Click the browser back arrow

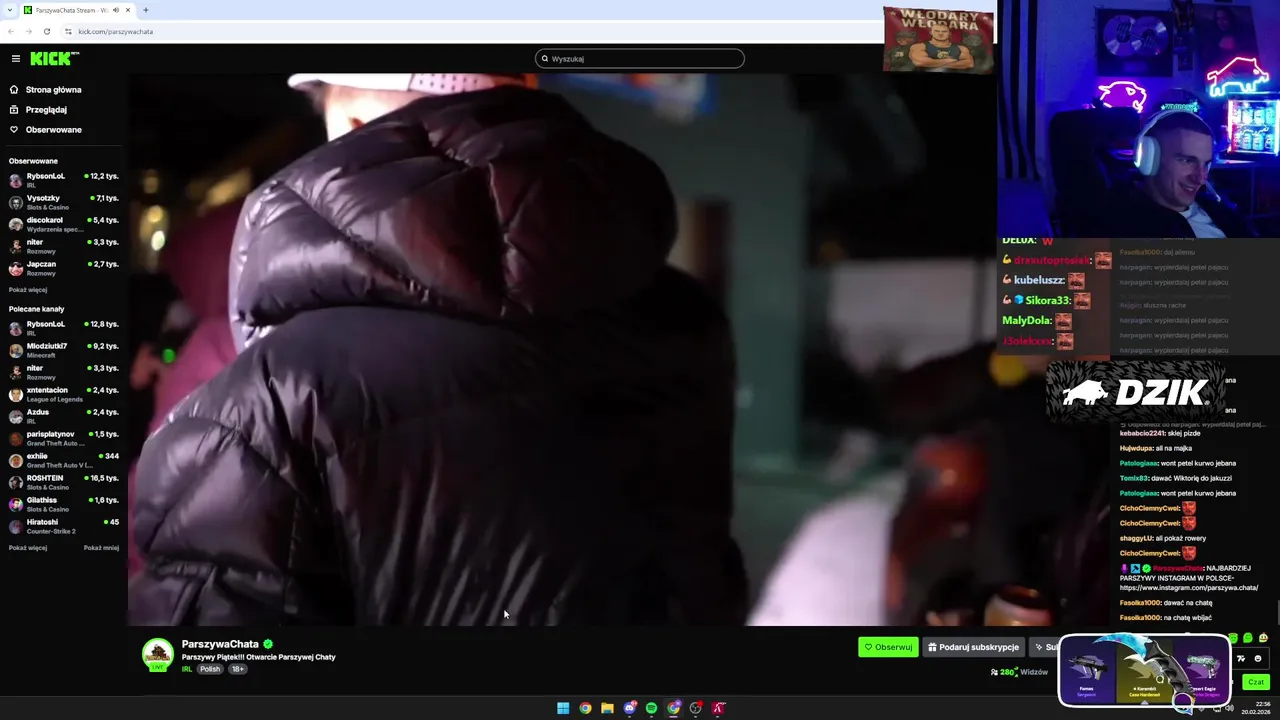coord(11,31)
